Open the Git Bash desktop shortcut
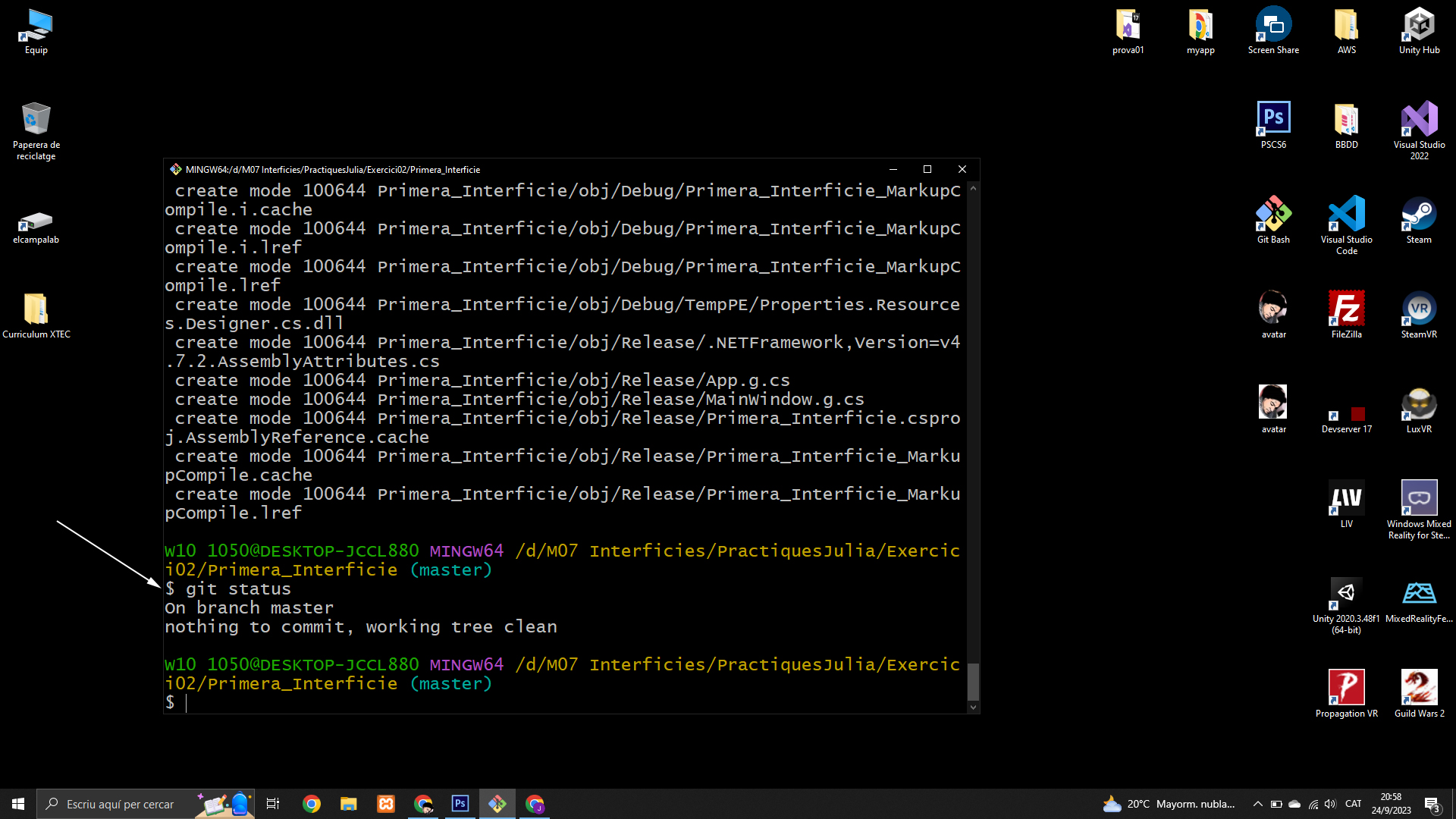 pyautogui.click(x=1273, y=216)
